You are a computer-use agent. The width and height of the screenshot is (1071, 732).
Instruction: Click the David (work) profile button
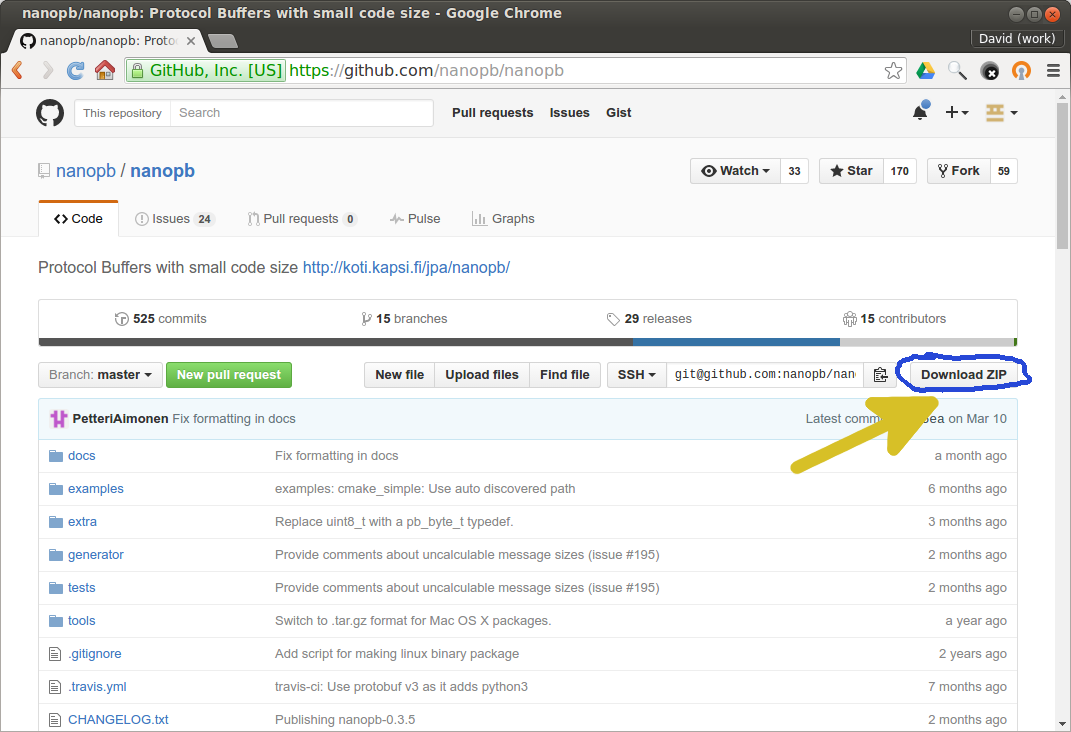point(1017,39)
